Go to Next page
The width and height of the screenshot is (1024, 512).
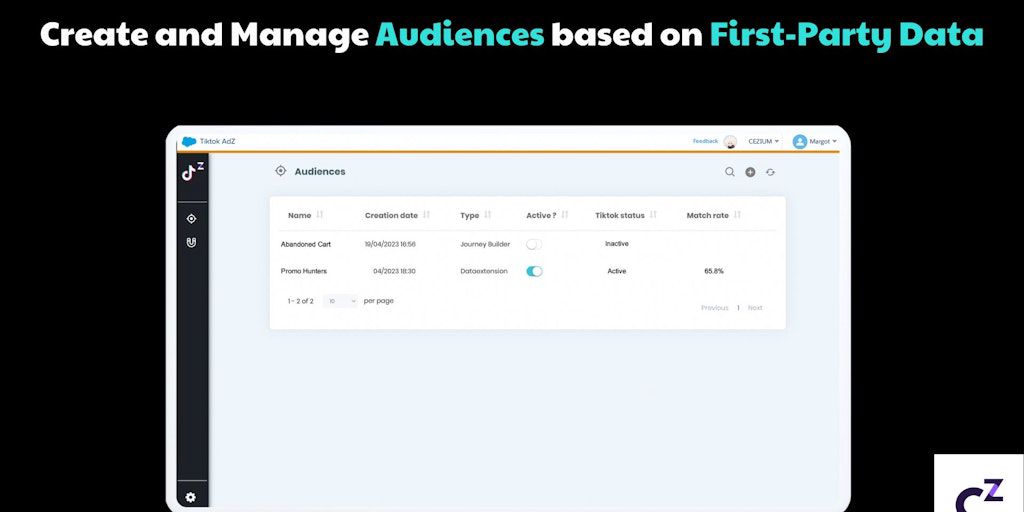click(755, 308)
